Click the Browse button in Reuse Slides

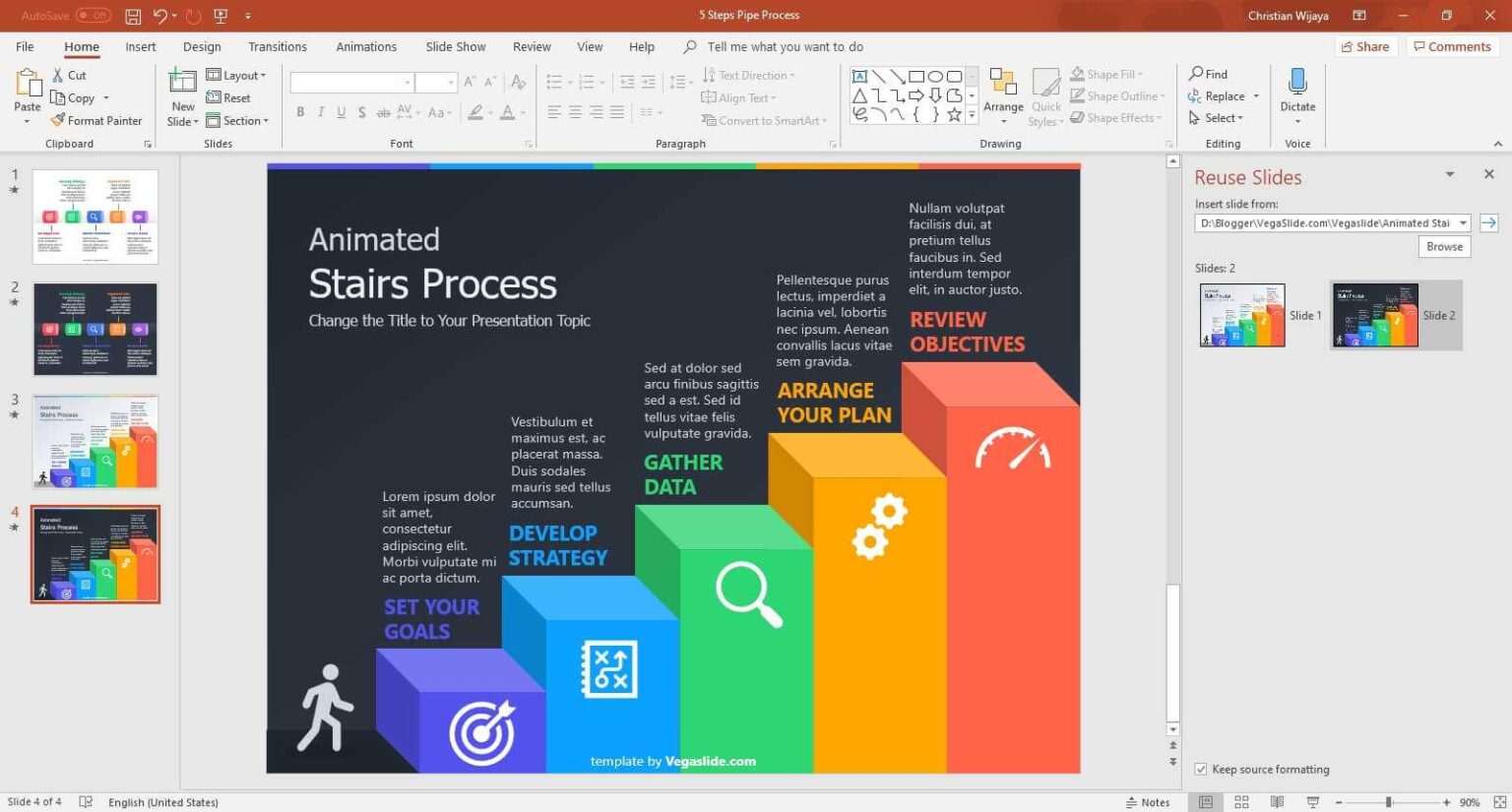[x=1444, y=246]
